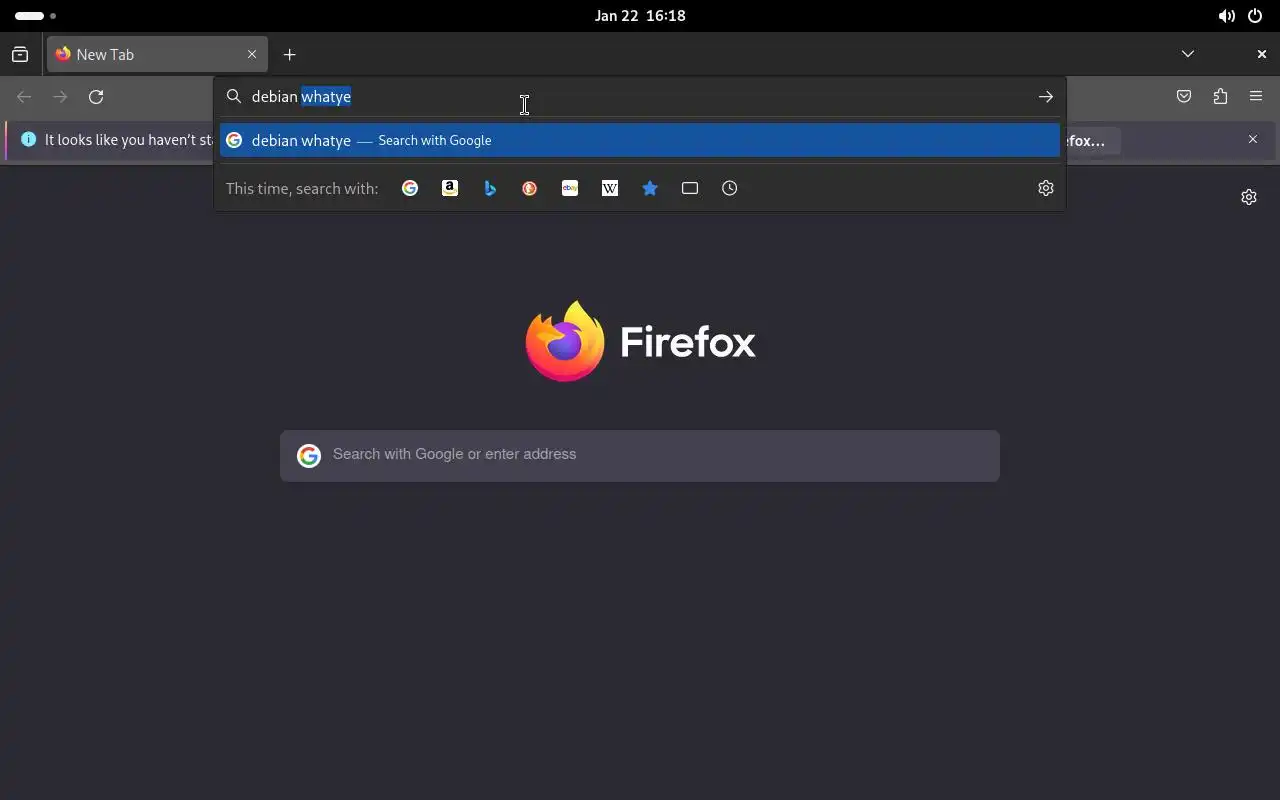This screenshot has height=800, width=1280.
Task: Search history using the clock icon
Action: click(x=730, y=188)
